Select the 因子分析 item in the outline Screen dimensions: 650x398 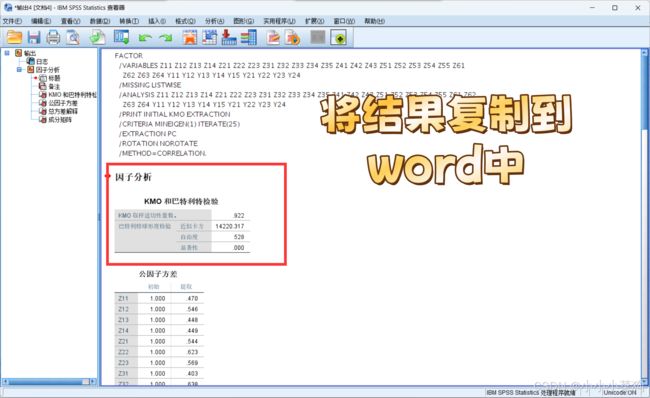[x=48, y=70]
